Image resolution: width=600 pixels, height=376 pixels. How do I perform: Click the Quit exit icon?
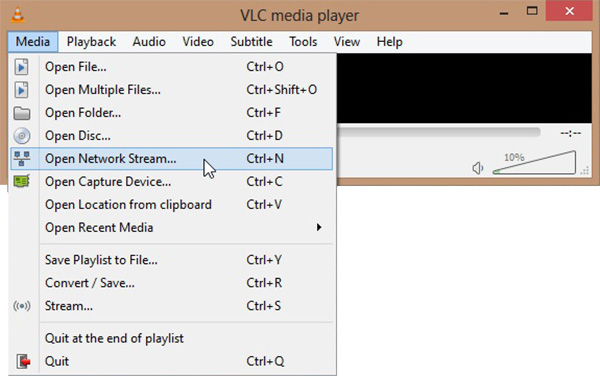click(x=23, y=361)
